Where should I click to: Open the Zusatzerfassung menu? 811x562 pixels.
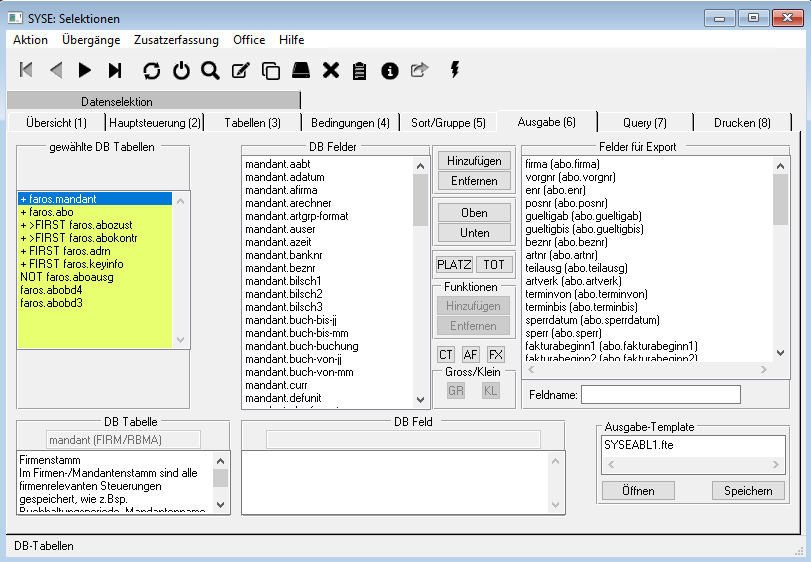tap(176, 40)
